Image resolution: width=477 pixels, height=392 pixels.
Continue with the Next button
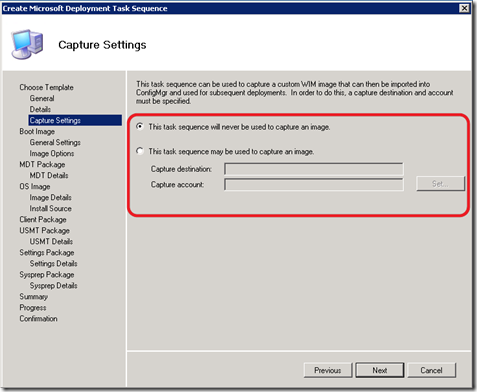pos(380,370)
